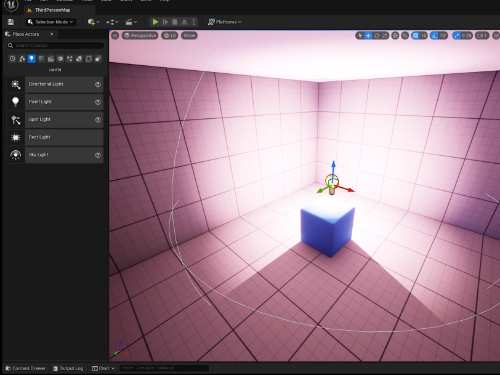This screenshot has height=375, width=500.
Task: Click the save level icon in toolbar
Action: pos(11,22)
